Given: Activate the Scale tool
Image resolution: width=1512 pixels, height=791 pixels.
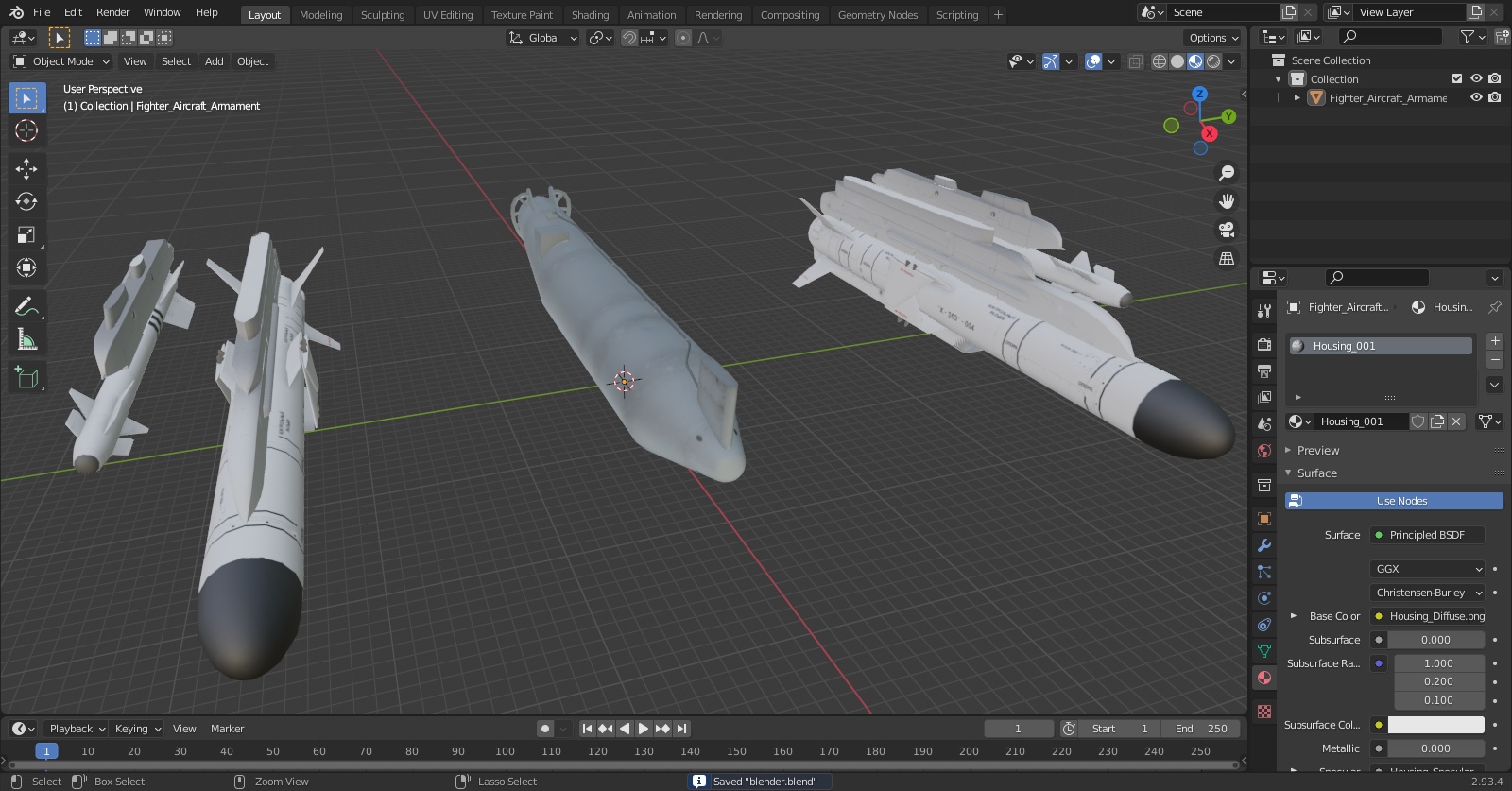Looking at the screenshot, I should 26,235.
